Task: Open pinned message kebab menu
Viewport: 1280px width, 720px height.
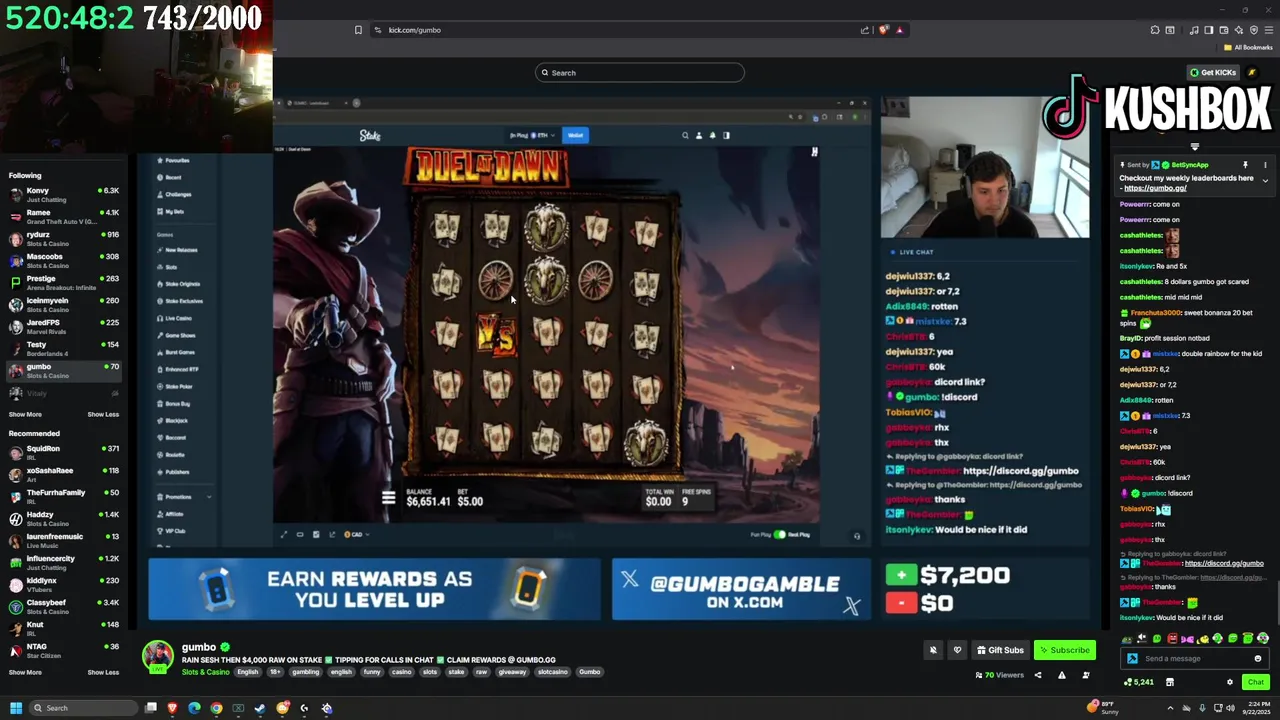Action: pyautogui.click(x=1265, y=165)
